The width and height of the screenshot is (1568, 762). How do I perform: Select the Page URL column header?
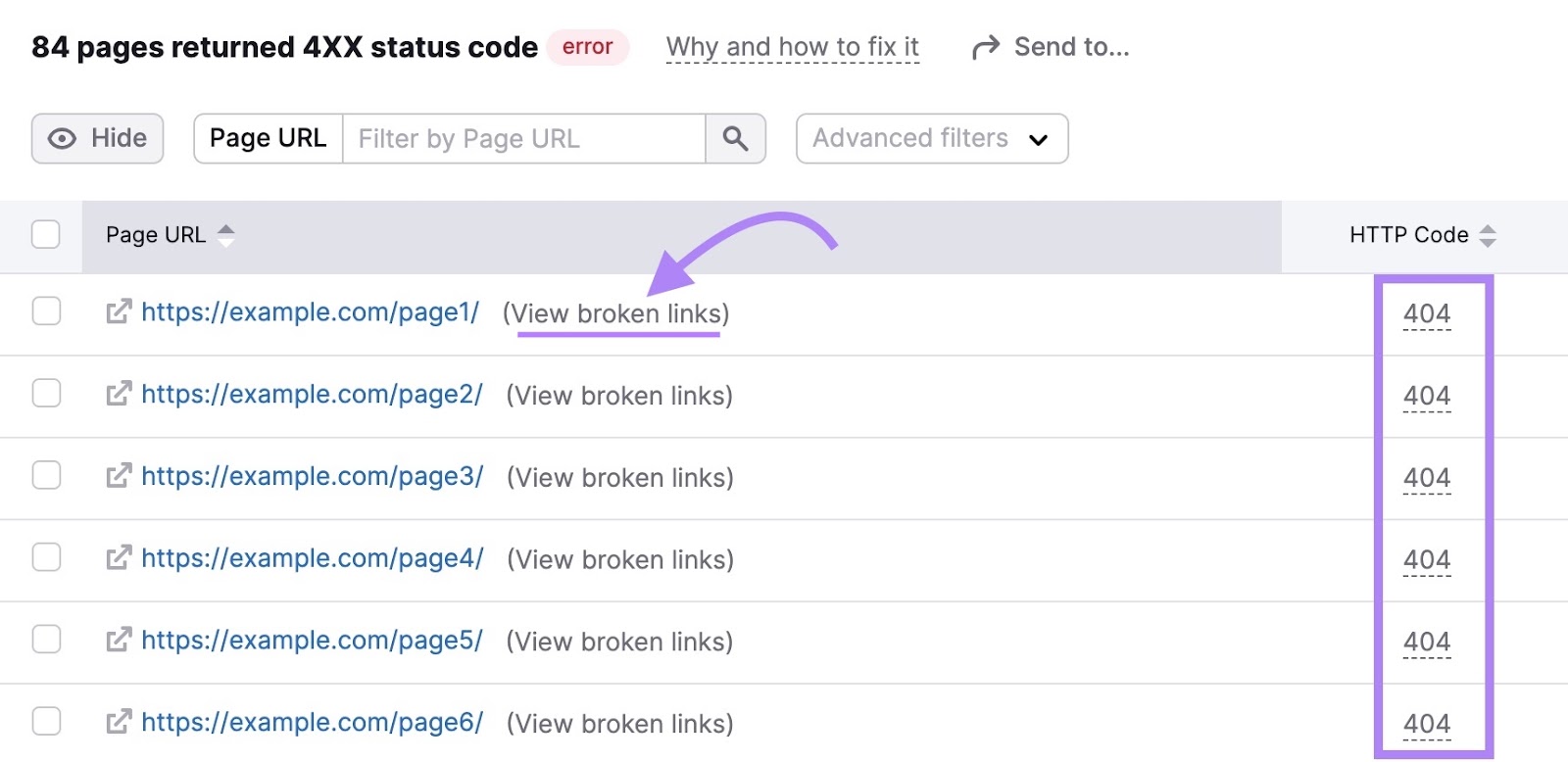157,235
